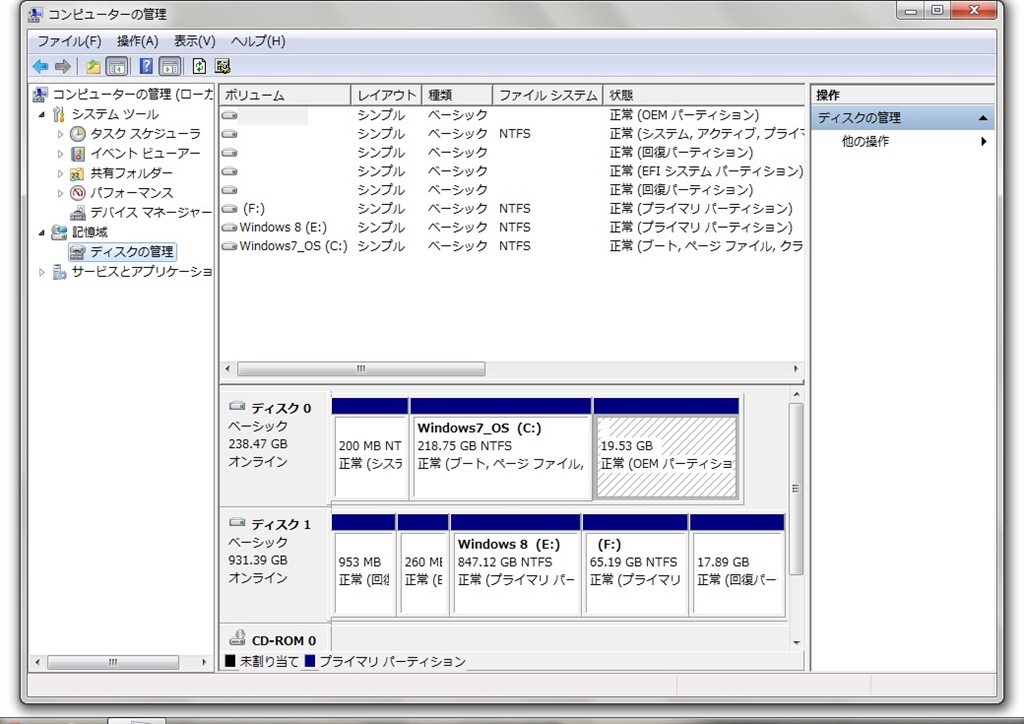Select ディスクの管理 in the left tree
1024x724 pixels.
click(x=131, y=252)
